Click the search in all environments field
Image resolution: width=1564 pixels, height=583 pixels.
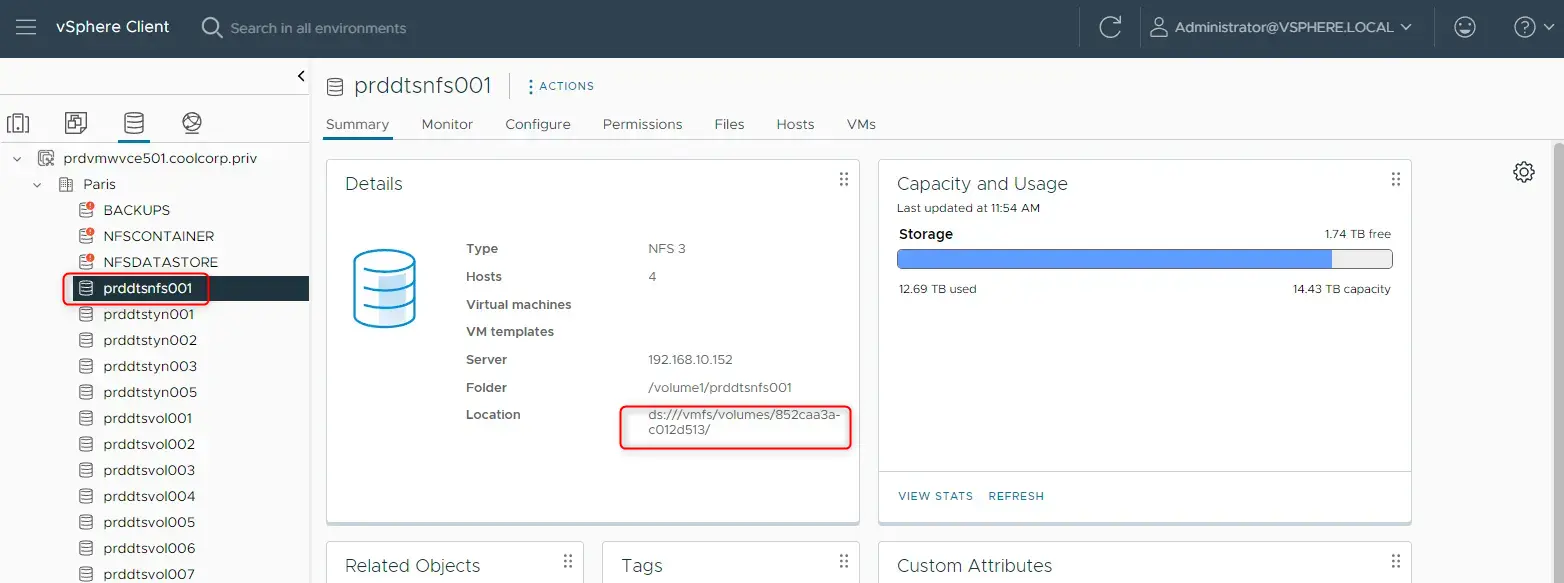pos(317,28)
